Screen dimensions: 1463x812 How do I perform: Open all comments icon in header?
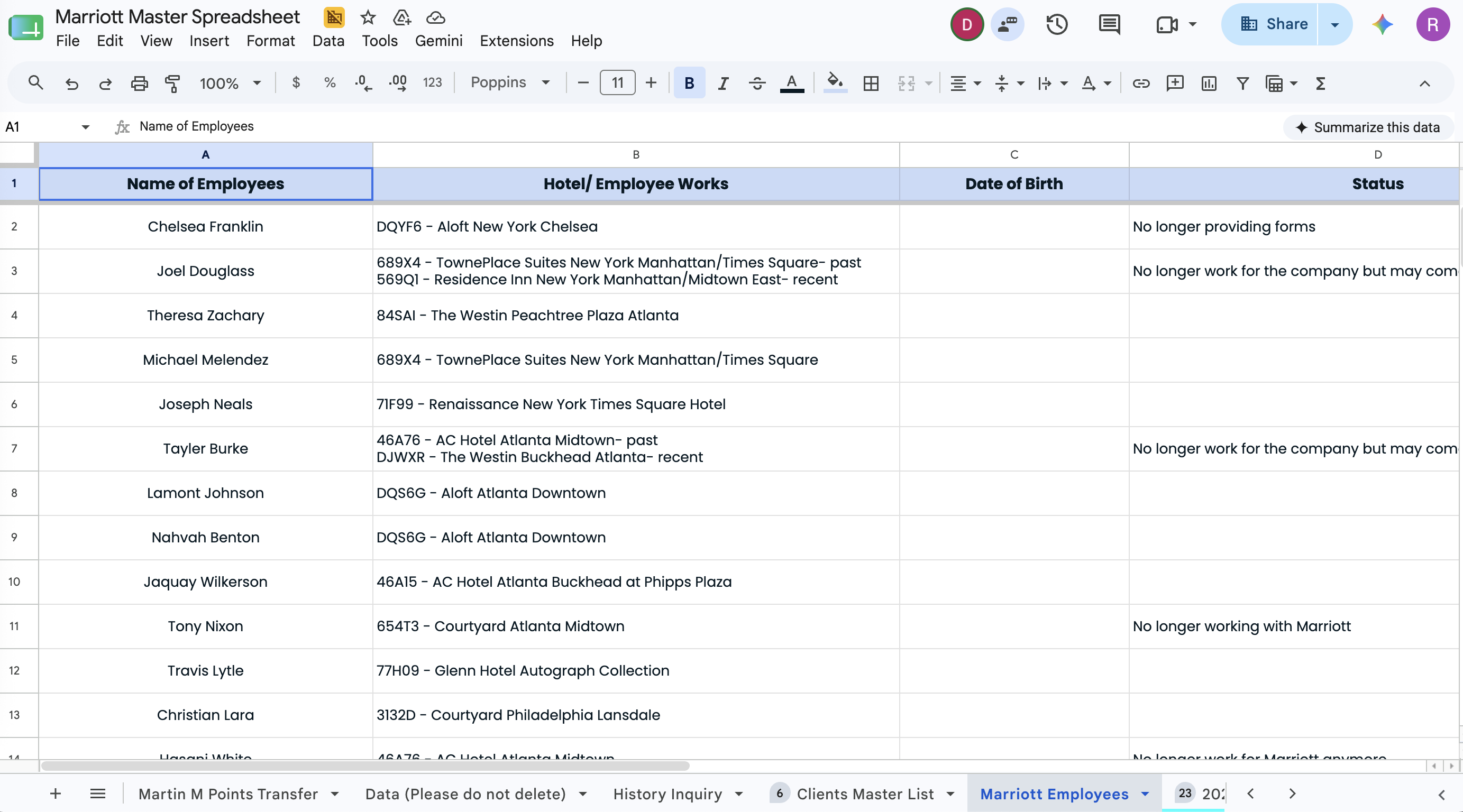coord(1109,24)
